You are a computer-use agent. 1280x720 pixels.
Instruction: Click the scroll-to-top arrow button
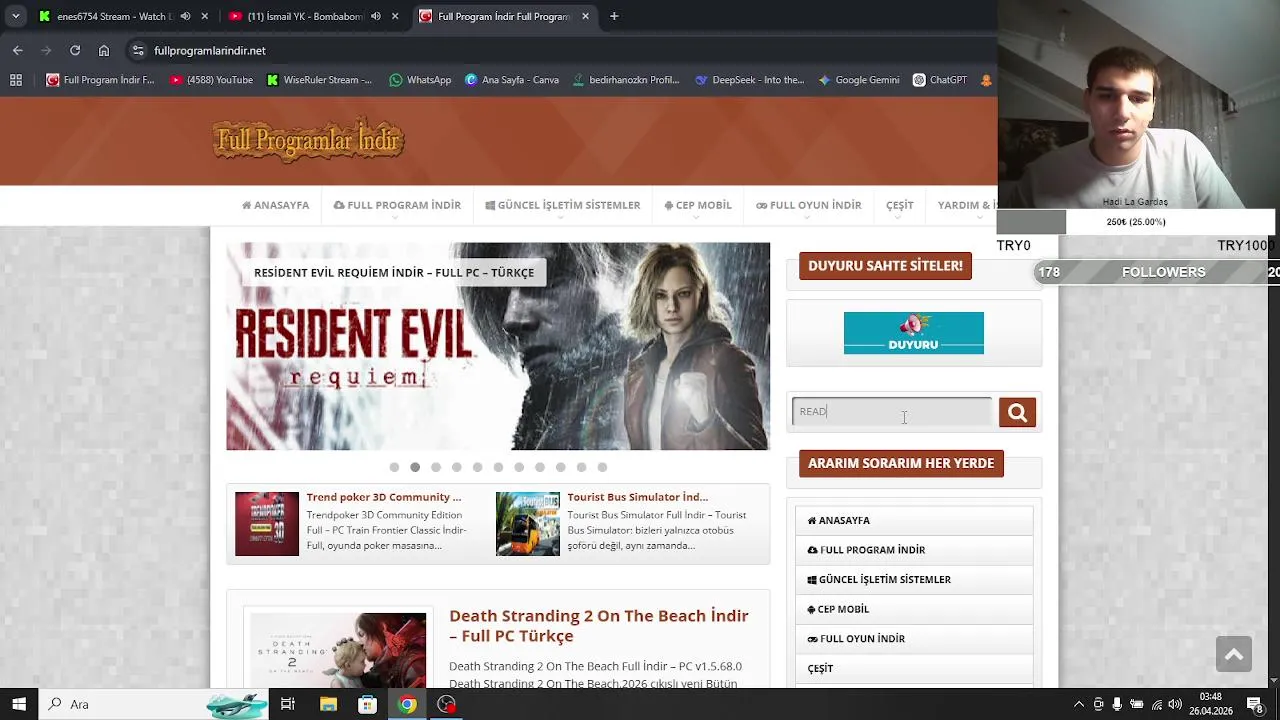(1234, 655)
